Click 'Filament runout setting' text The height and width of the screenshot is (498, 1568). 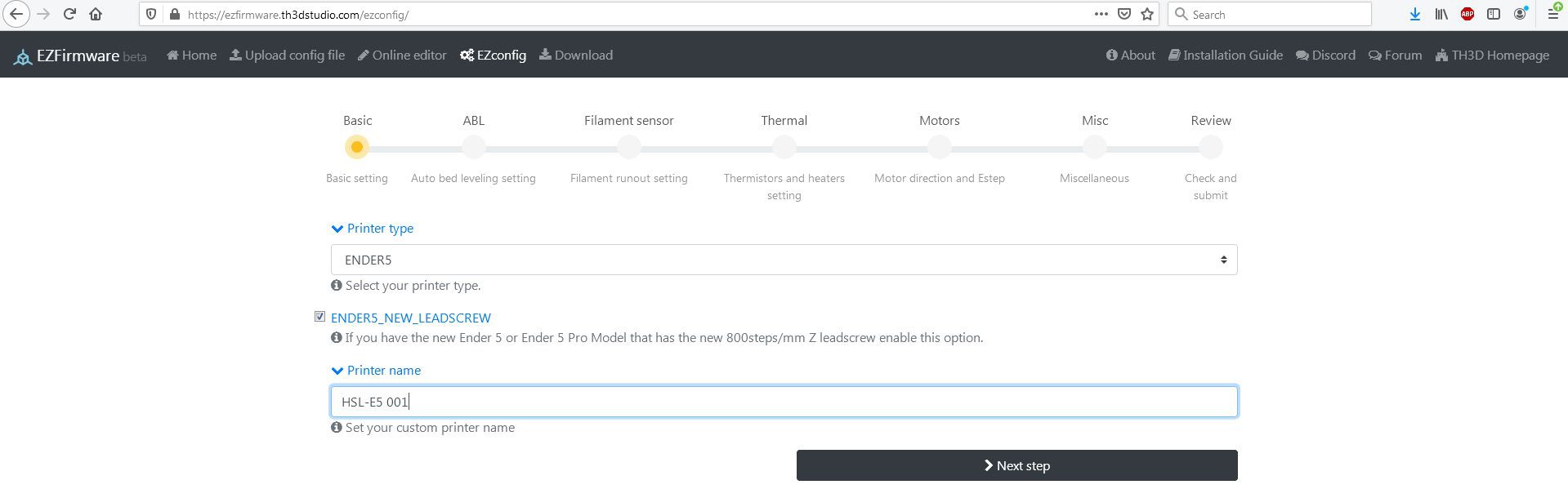click(629, 178)
